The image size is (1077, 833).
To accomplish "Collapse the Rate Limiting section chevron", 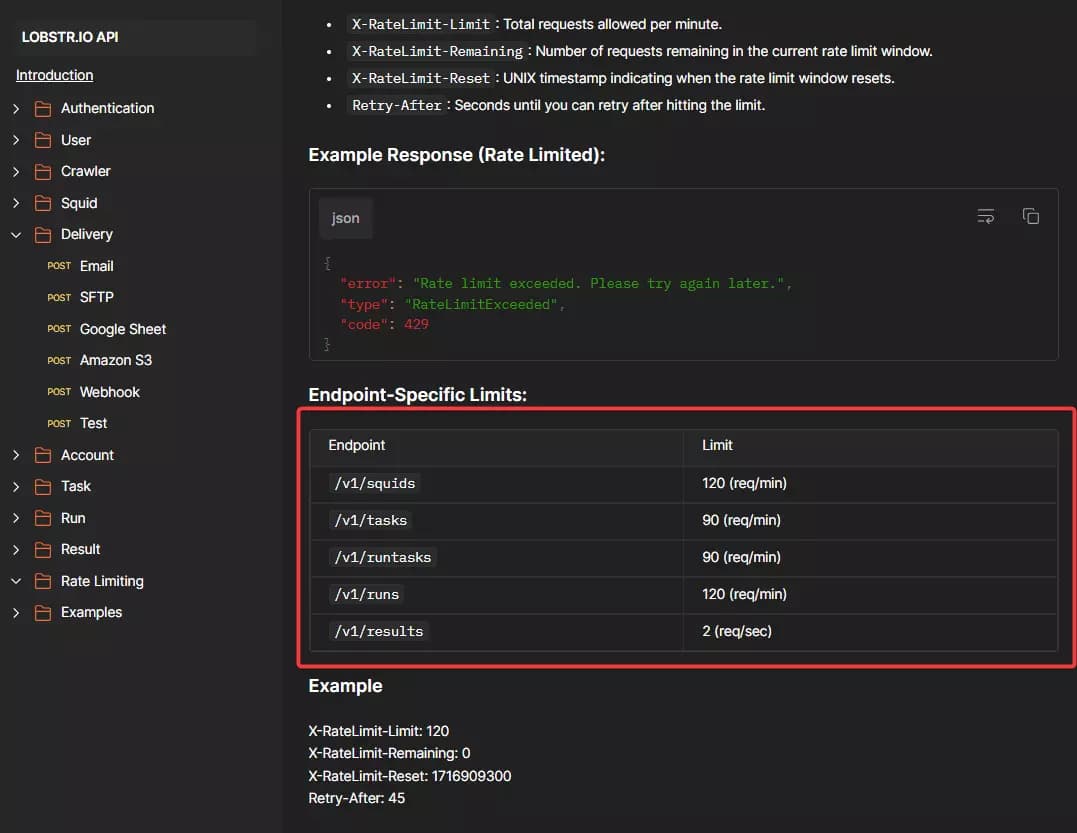I will pos(16,581).
